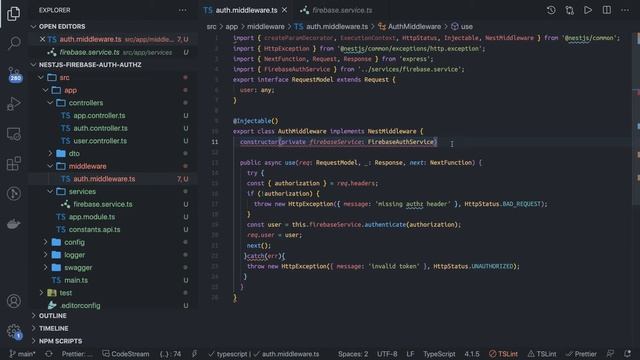The width and height of the screenshot is (640, 360).
Task: Open main.ts file
Action: coord(76,280)
